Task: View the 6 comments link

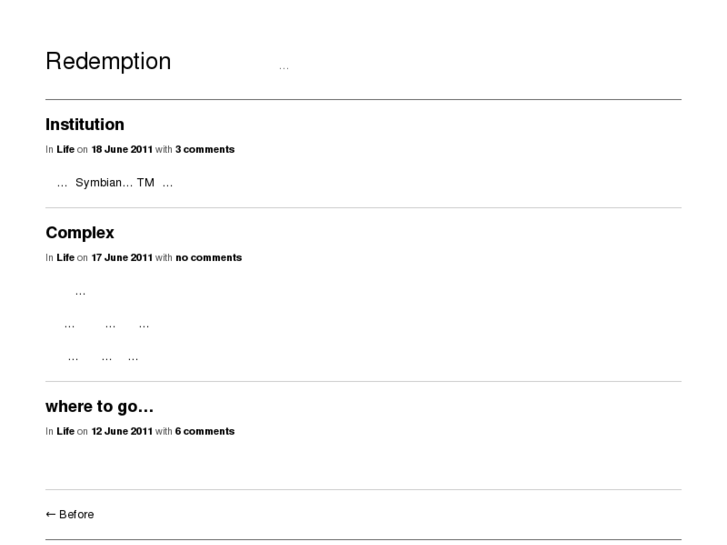Action: pos(205,431)
